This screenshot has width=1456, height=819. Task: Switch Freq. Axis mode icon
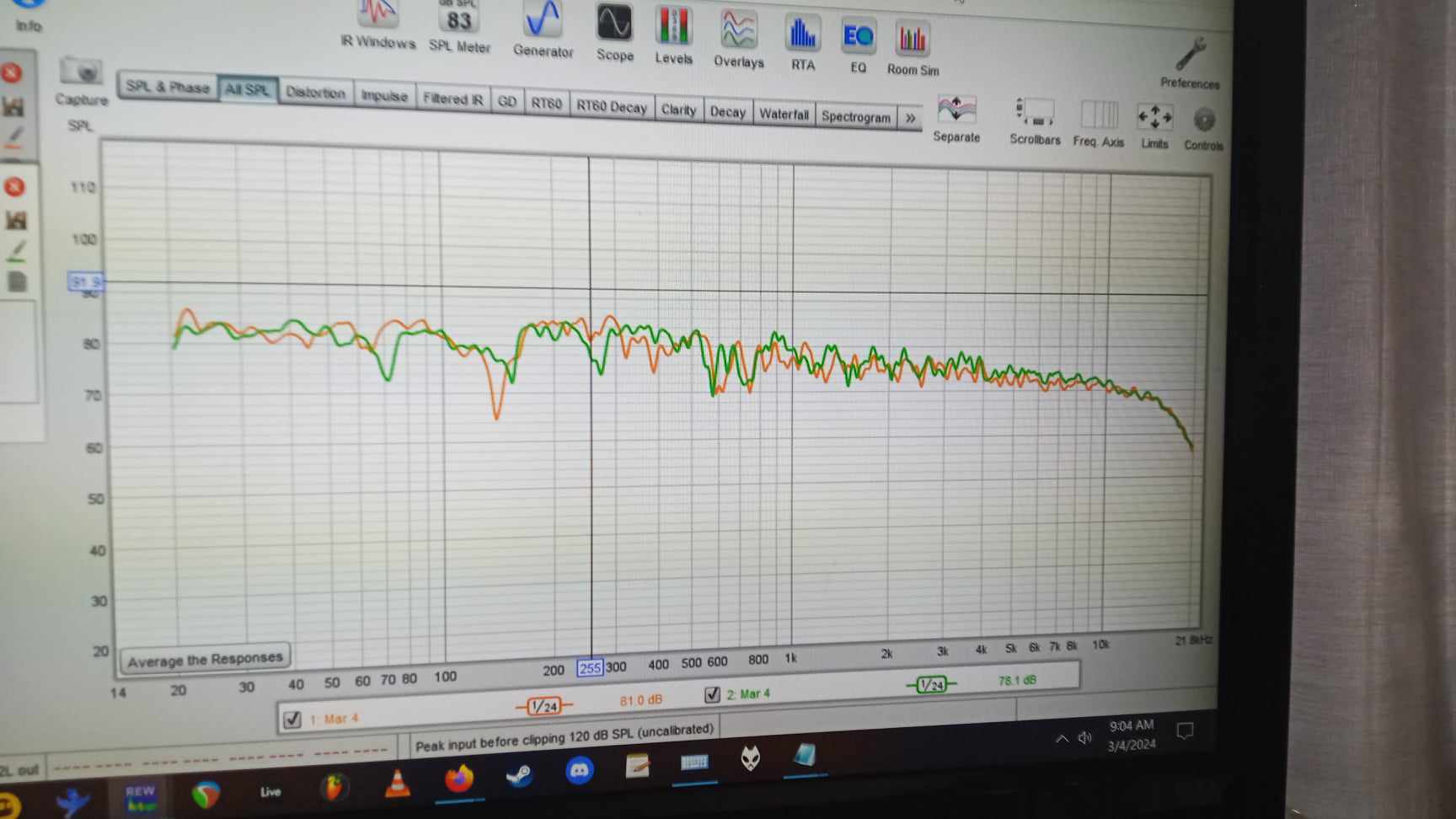pos(1099,124)
